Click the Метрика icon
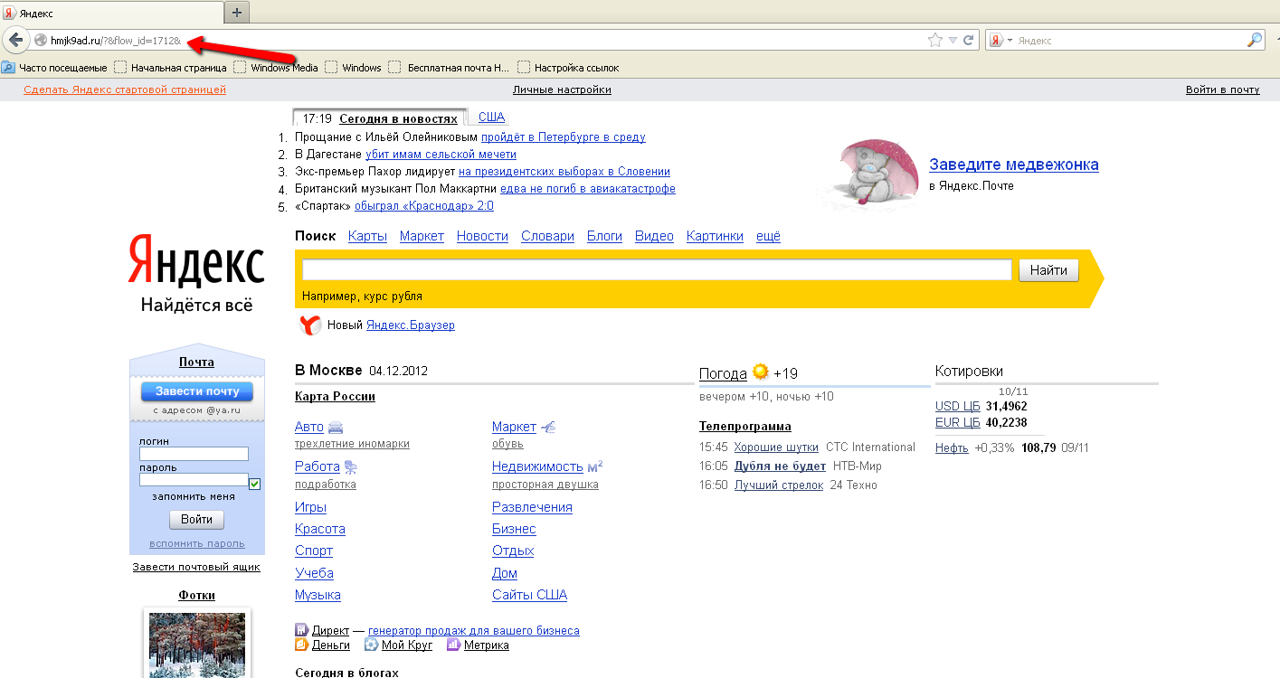Viewport: 1280px width, 678px height. 453,645
